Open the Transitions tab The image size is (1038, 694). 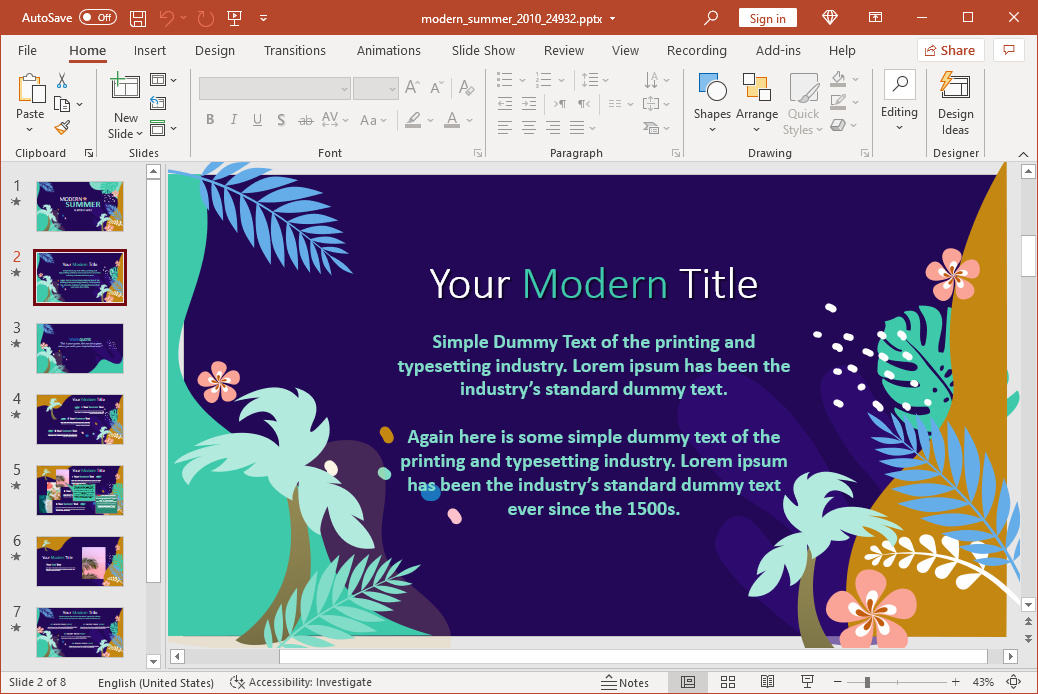coord(294,50)
